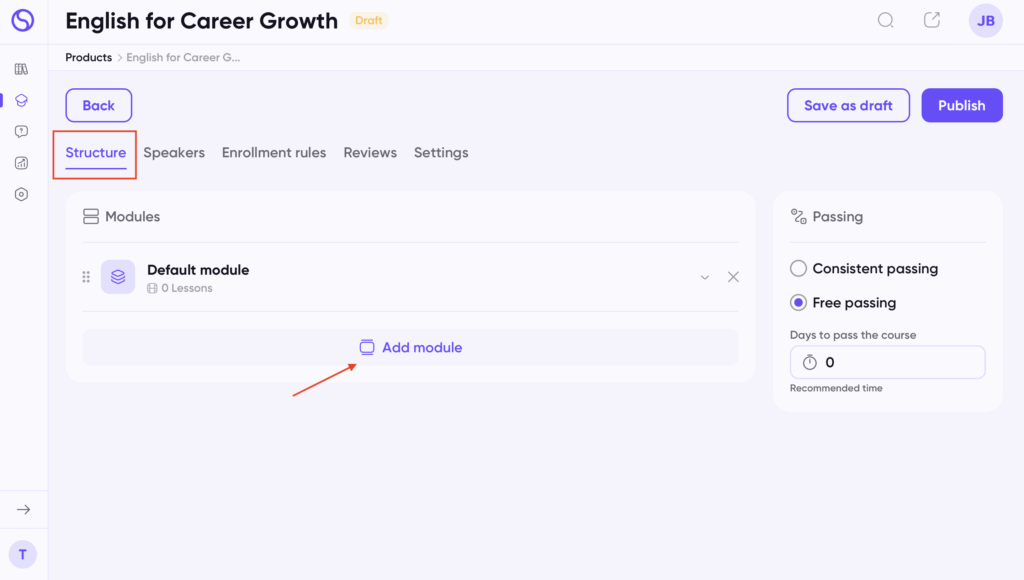Remove Default module with X icon

click(733, 277)
